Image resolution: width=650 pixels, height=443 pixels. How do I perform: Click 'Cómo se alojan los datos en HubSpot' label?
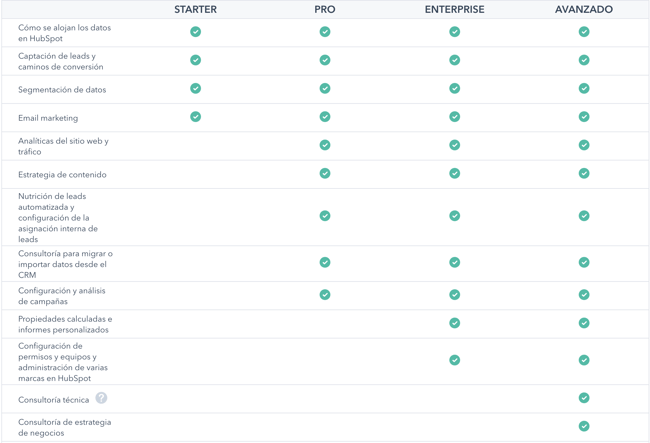[65, 33]
